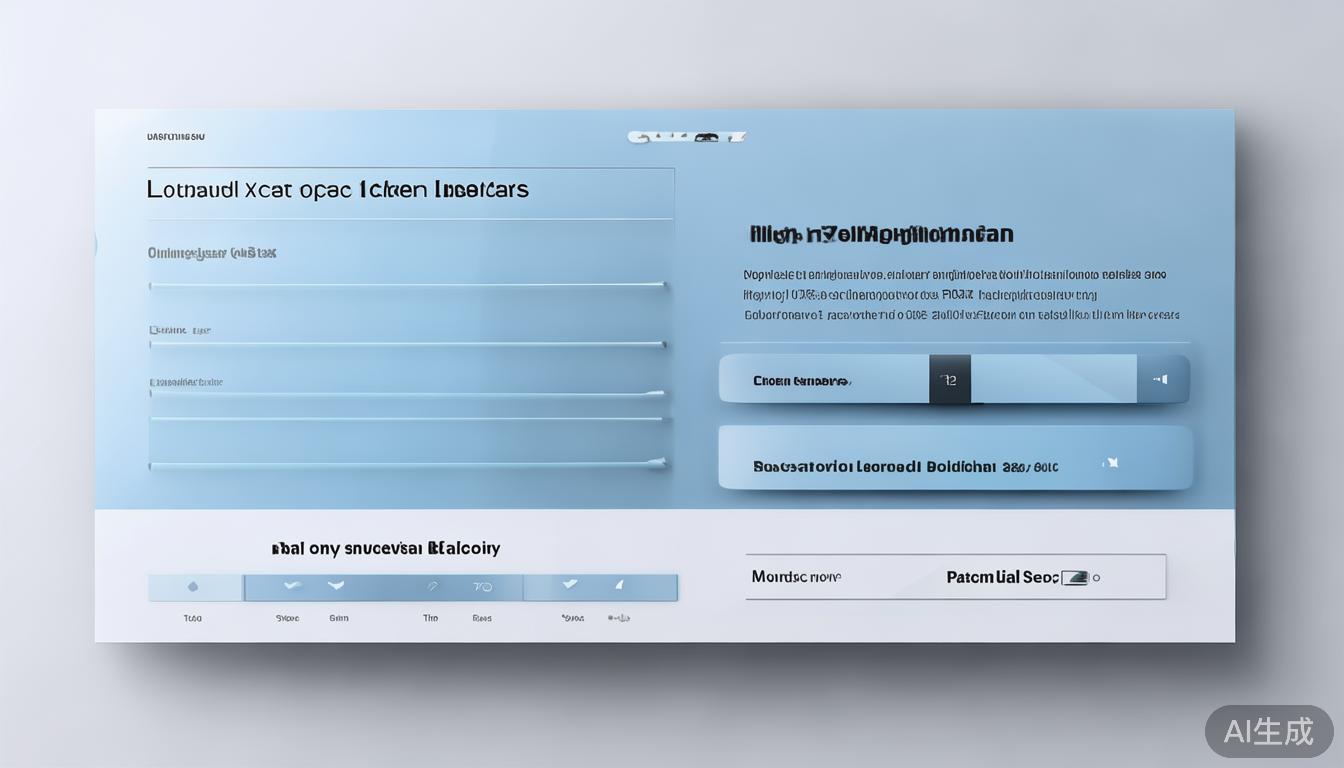The height and width of the screenshot is (768, 1344).
Task: Click the star icon in the 'Boacsatovioi' bar
Action: click(x=1110, y=463)
